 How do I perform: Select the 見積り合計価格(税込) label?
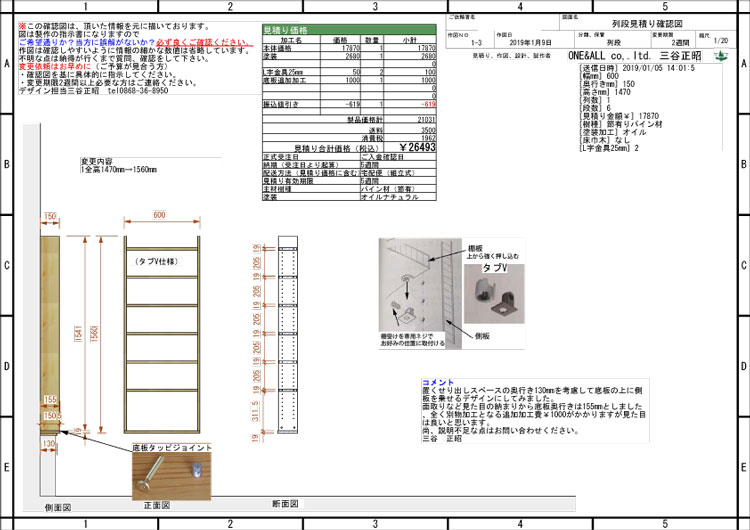337,148
